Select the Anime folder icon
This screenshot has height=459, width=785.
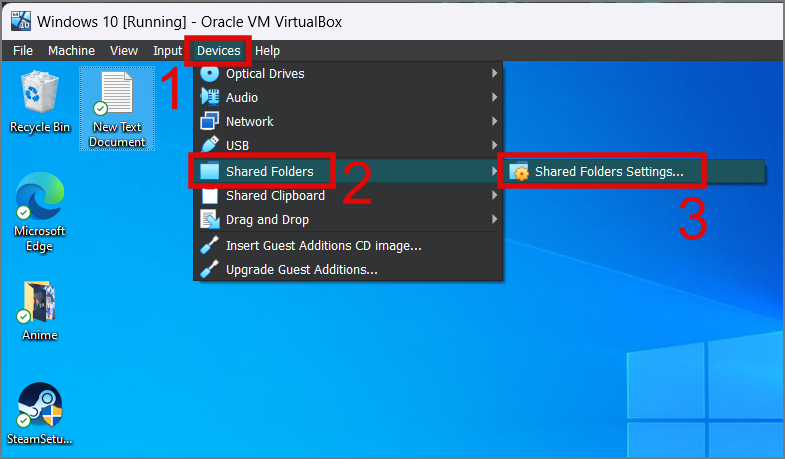point(40,311)
